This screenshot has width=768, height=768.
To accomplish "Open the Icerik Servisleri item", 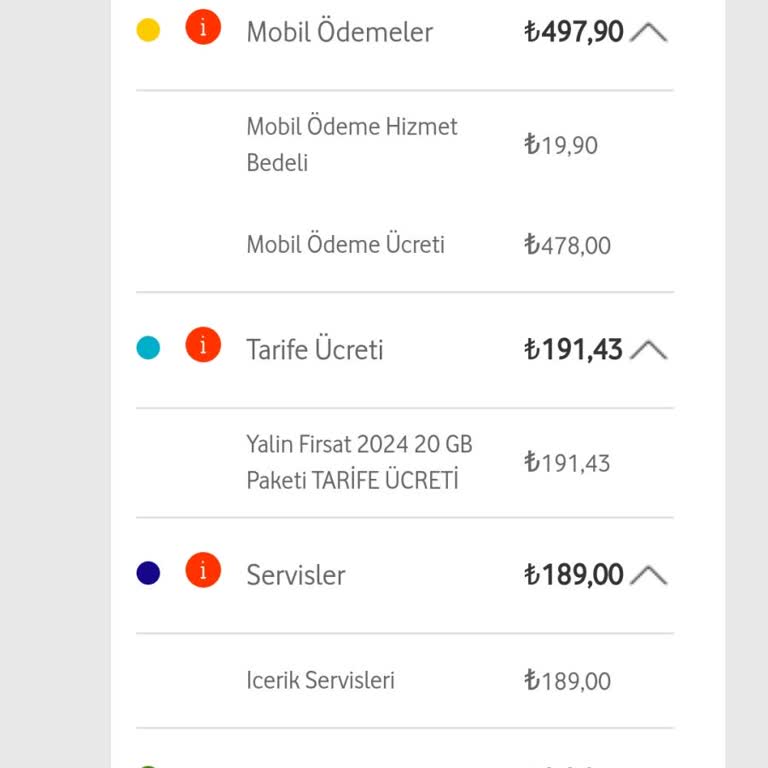I will [x=405, y=680].
